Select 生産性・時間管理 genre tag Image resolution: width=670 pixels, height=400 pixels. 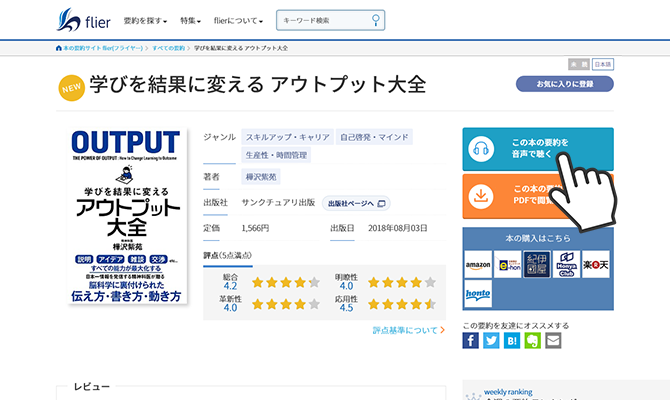276,155
